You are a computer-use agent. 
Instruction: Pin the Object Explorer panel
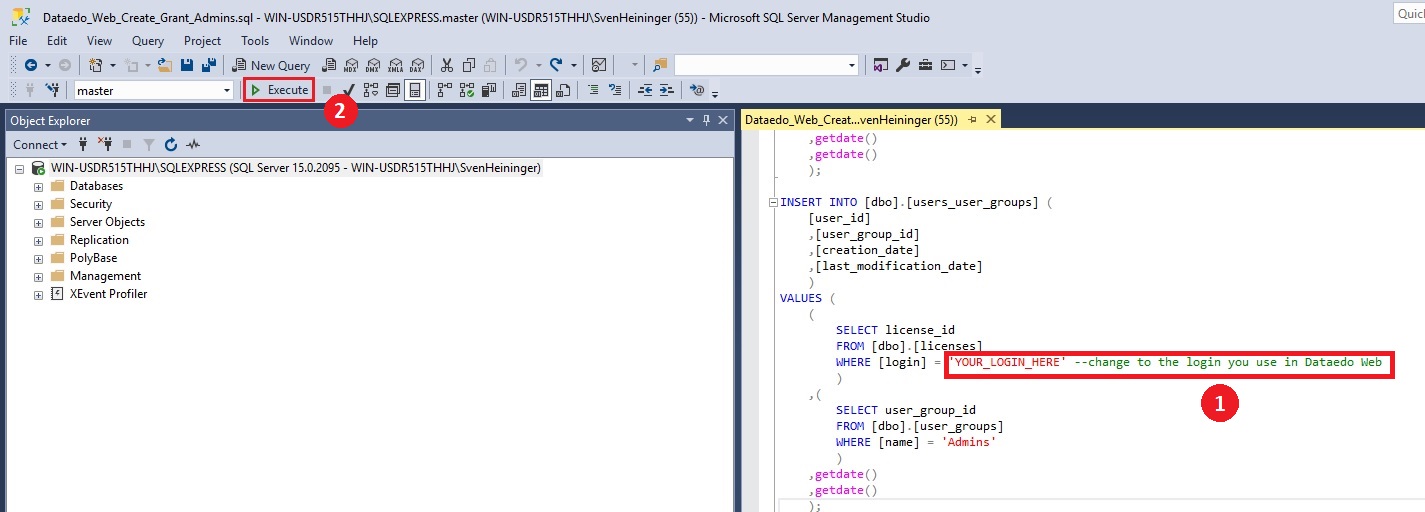pos(707,120)
